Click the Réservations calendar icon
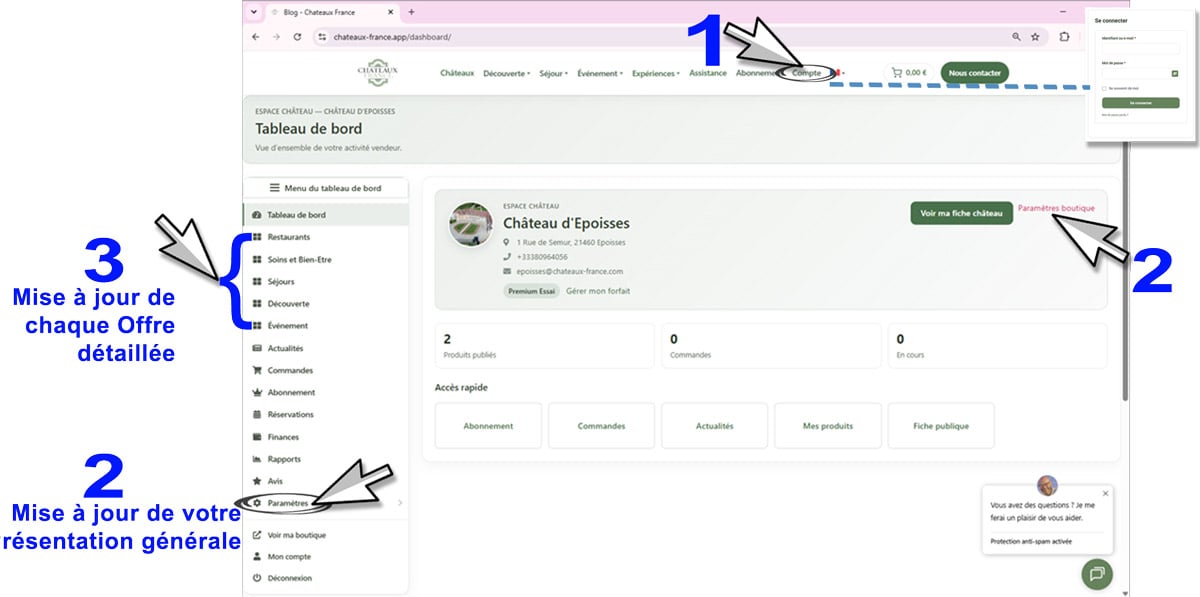 [257, 414]
